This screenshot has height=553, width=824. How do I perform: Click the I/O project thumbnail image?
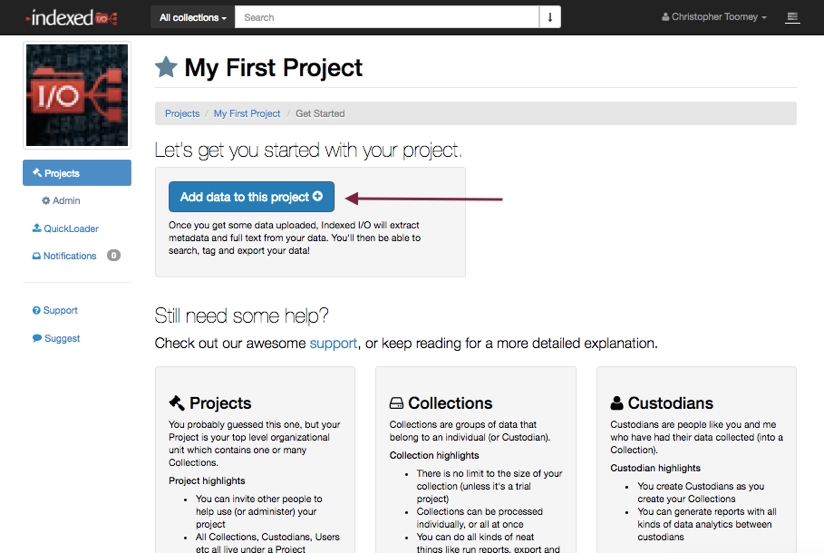(77, 95)
